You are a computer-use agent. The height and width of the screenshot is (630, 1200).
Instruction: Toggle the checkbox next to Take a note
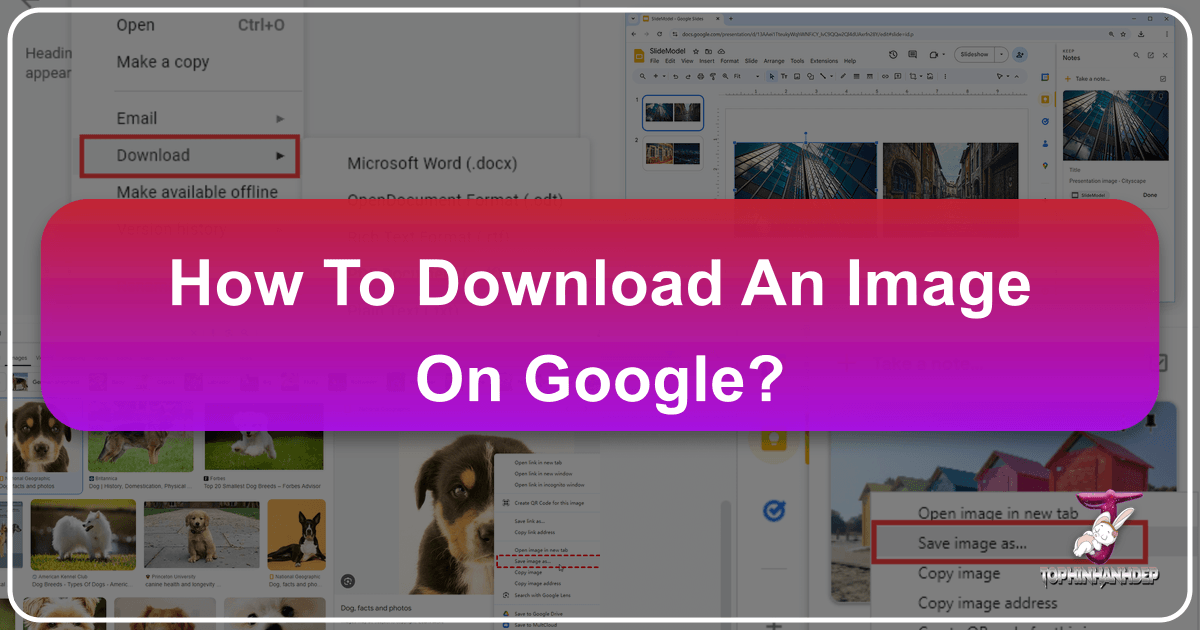click(1162, 79)
